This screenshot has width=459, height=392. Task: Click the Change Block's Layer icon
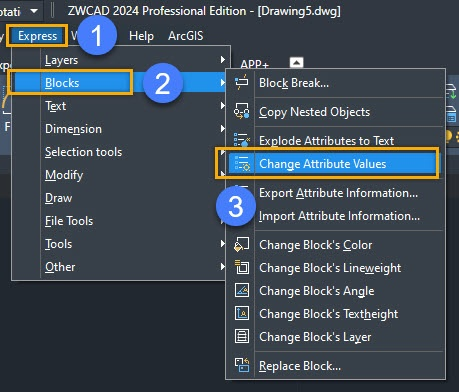[242, 336]
